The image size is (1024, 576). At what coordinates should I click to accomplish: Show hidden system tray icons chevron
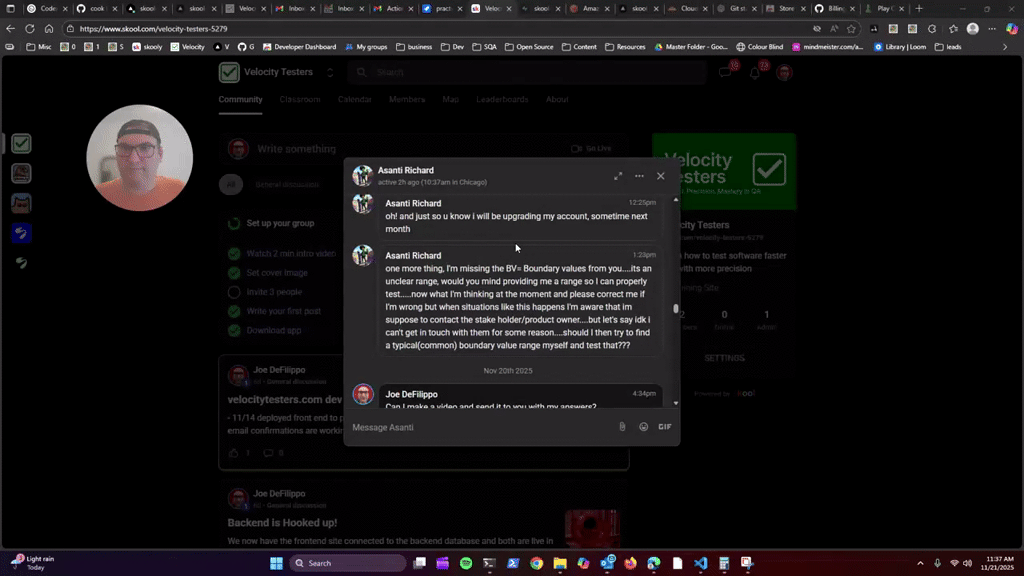coord(920,563)
